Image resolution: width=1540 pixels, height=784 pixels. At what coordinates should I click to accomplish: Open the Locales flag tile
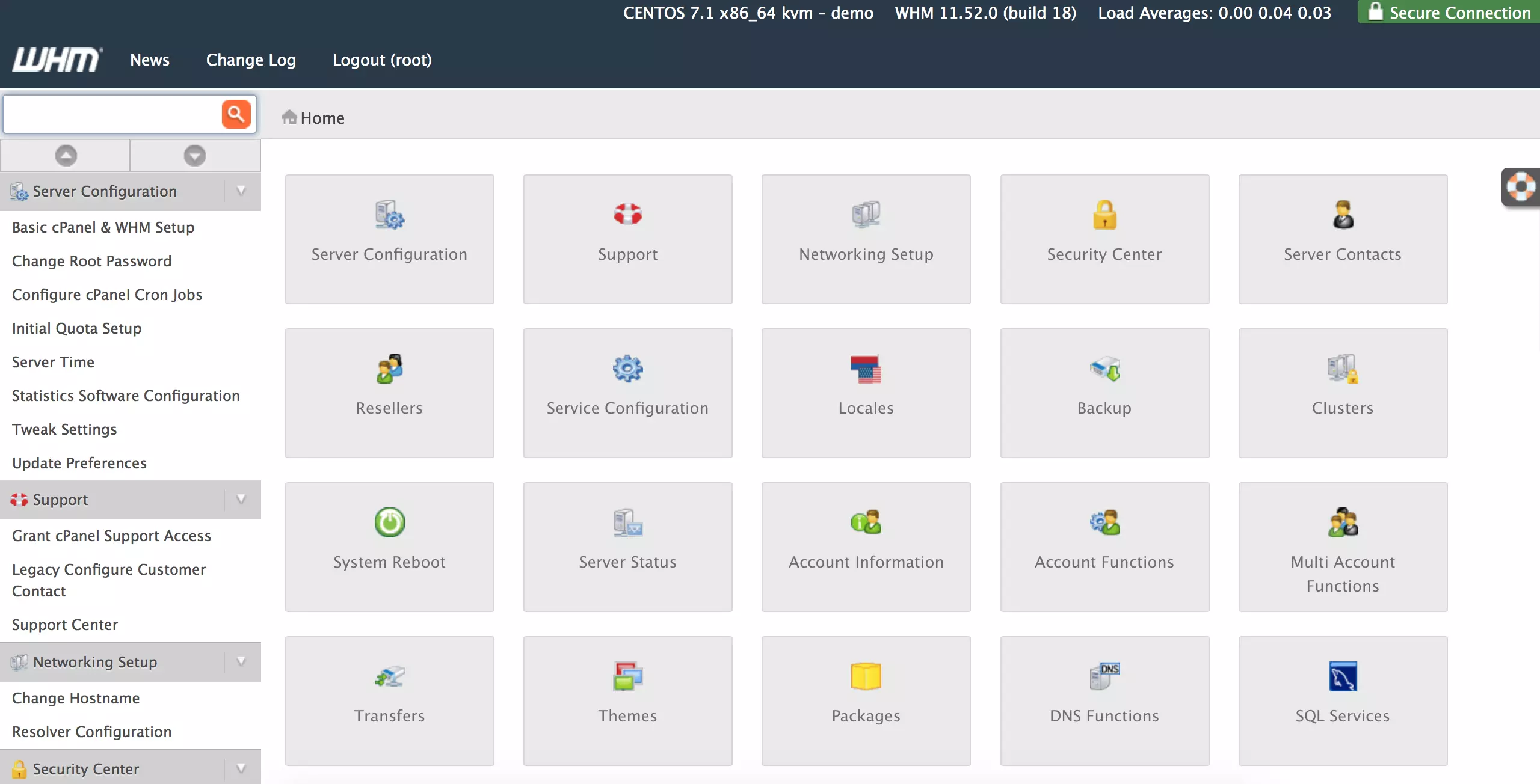[x=866, y=393]
